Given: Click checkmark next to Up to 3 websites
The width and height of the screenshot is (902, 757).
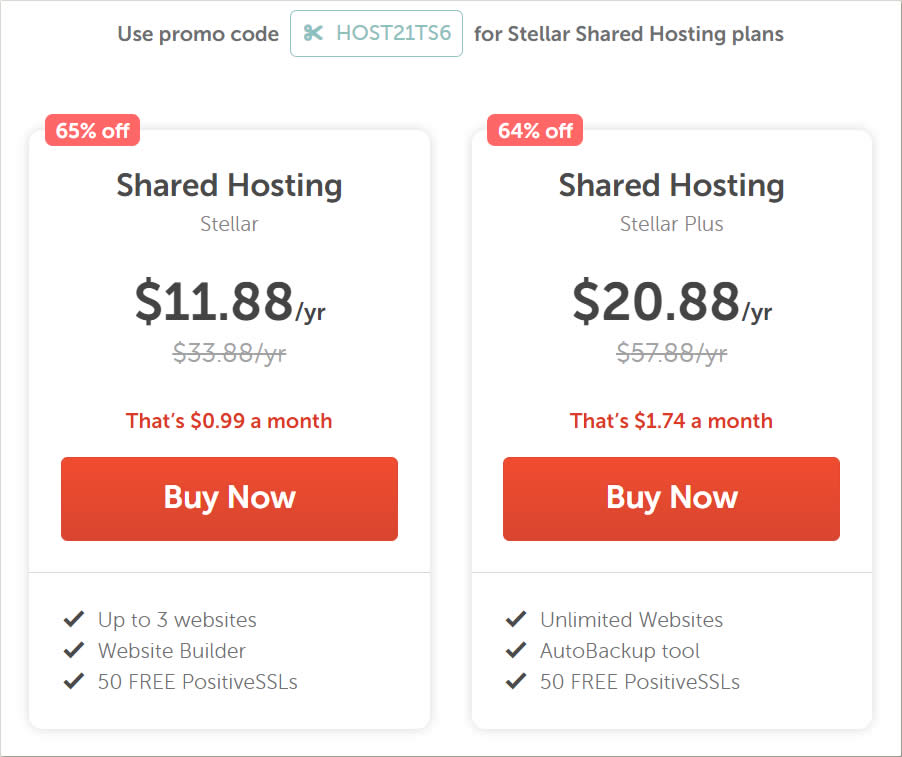Looking at the screenshot, I should click(x=74, y=619).
